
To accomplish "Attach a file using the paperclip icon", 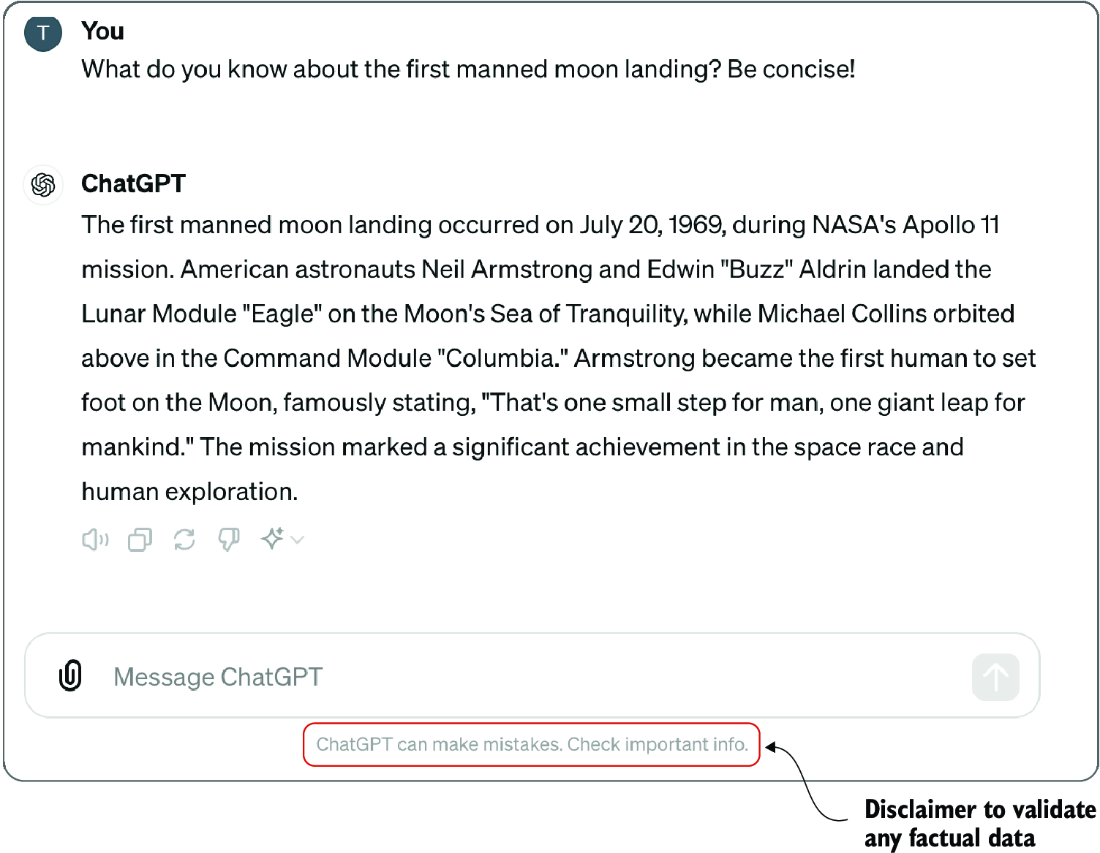I will point(69,676).
